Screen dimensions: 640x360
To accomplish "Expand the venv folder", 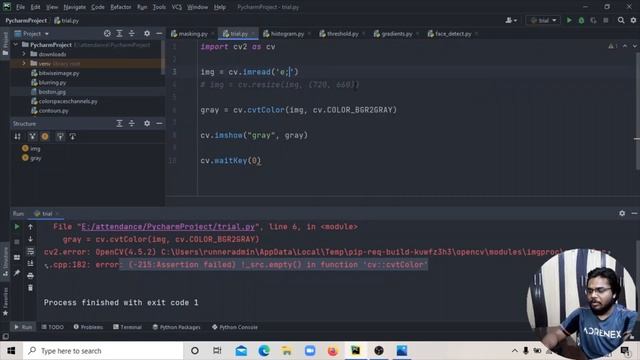I will click(24, 63).
